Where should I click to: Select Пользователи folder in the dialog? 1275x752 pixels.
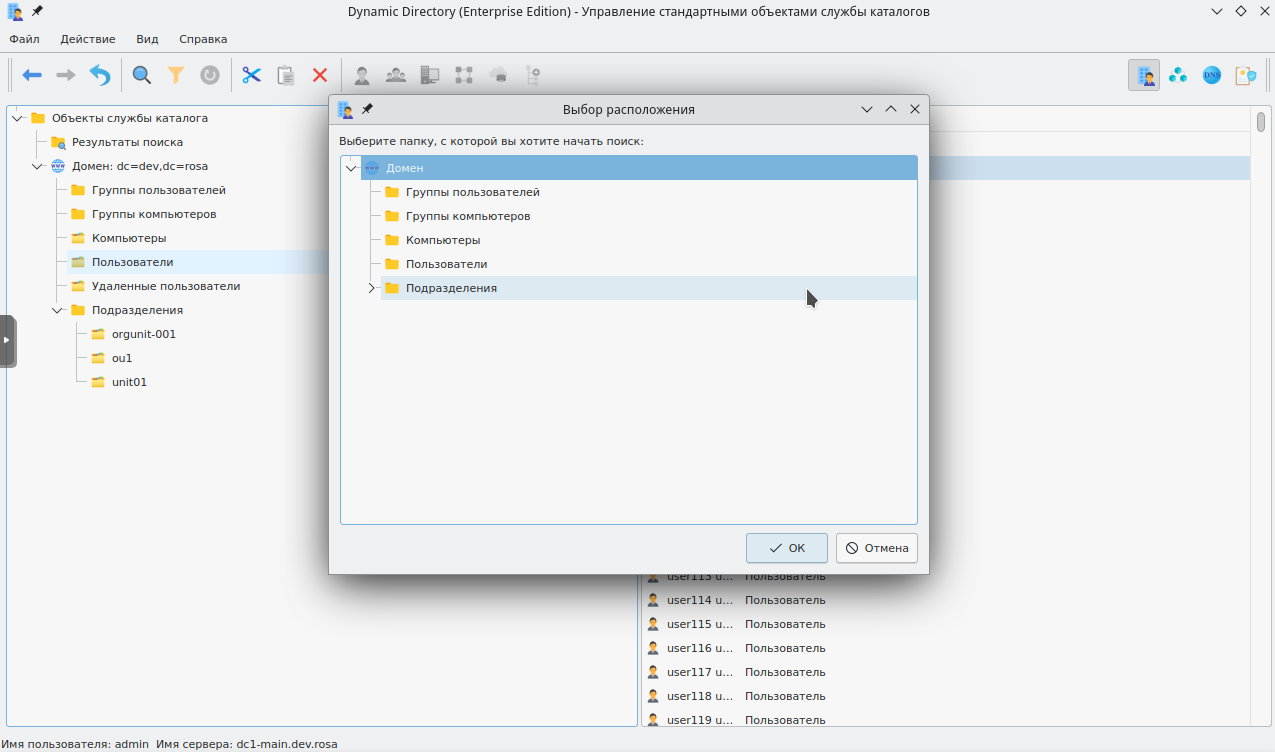[x=446, y=264]
